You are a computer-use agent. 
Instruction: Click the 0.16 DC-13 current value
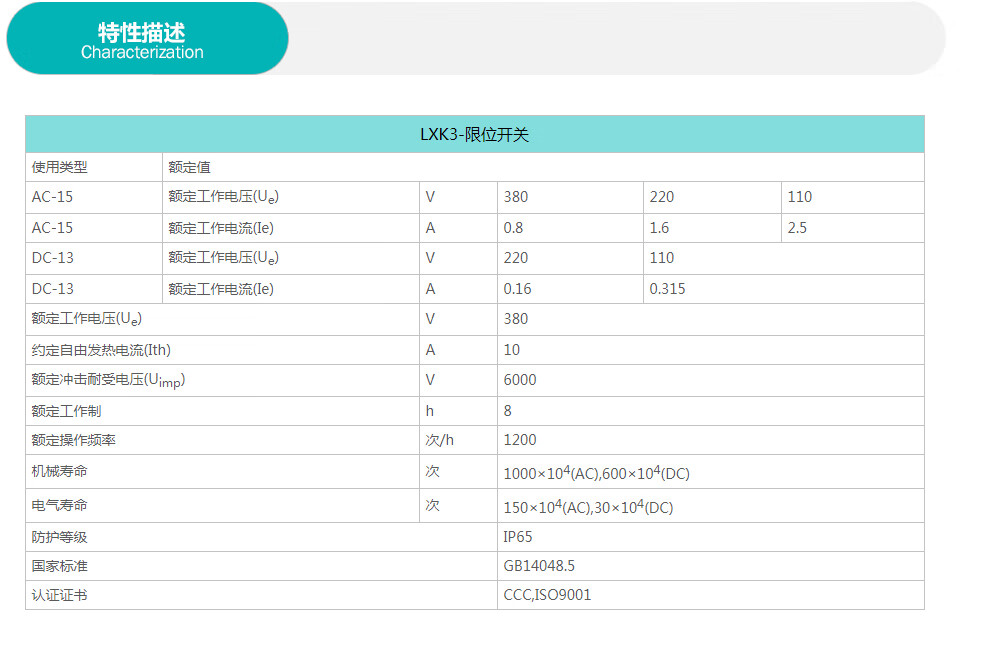pyautogui.click(x=518, y=289)
